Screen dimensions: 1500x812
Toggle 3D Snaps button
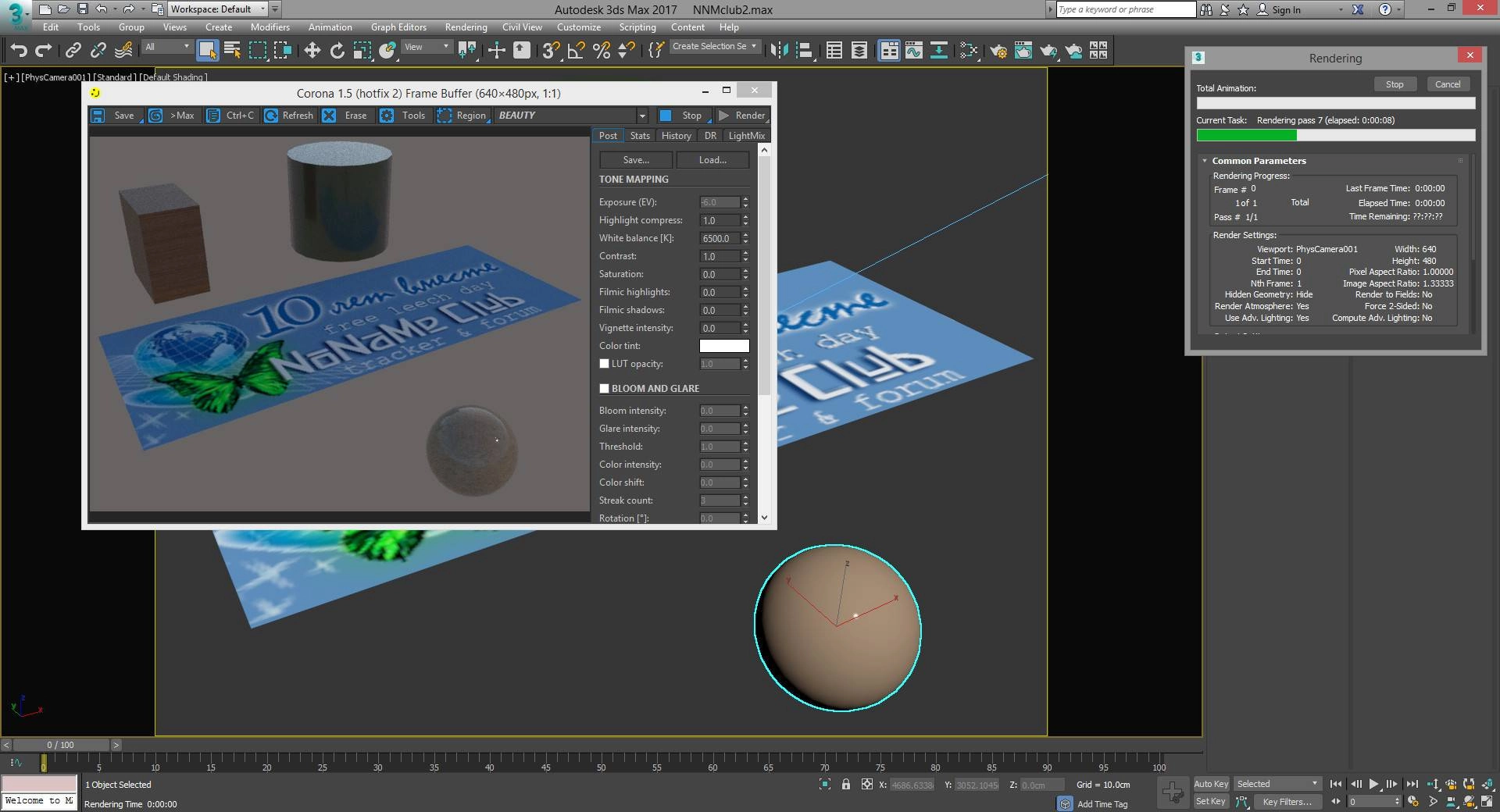[x=551, y=51]
